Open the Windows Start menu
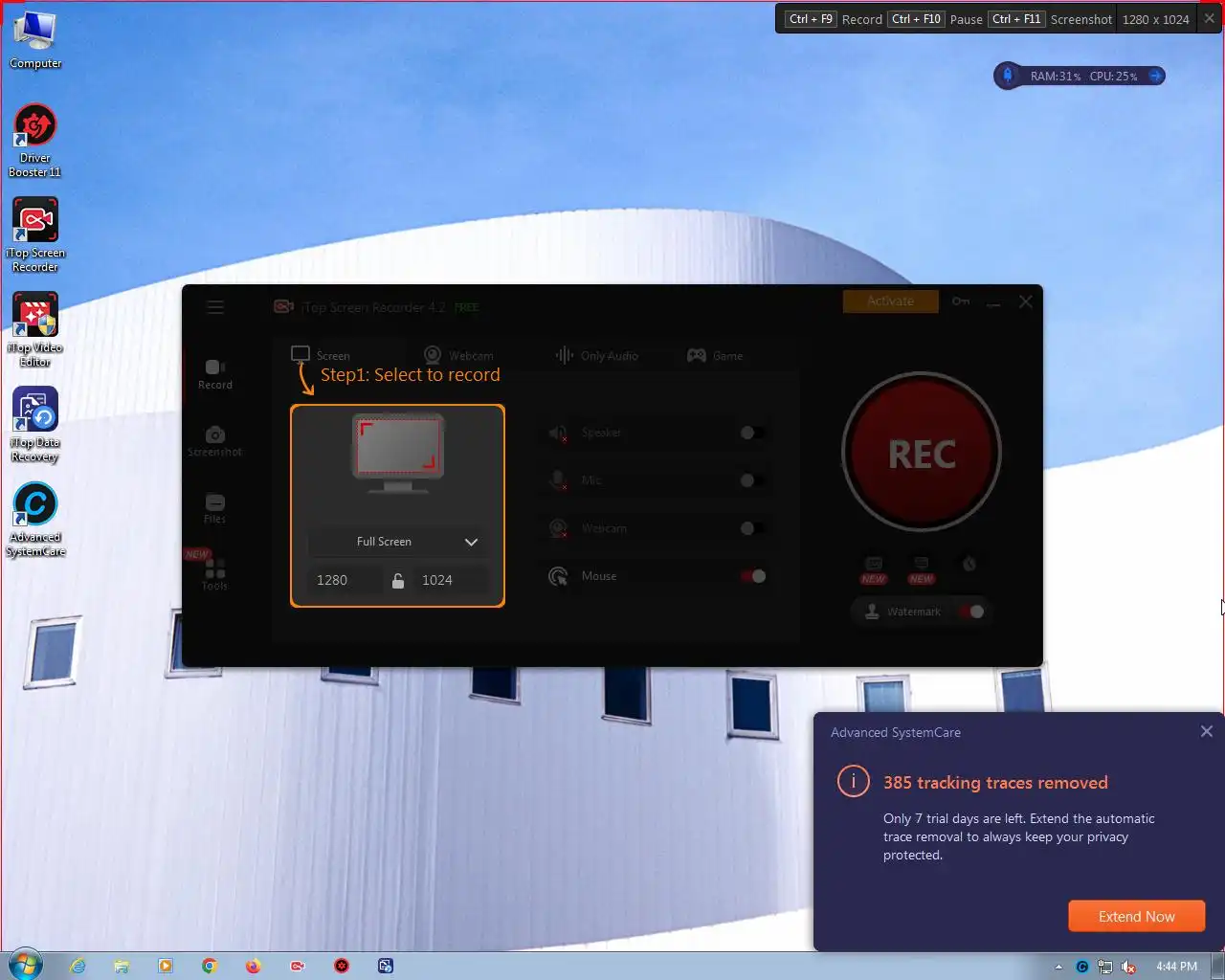Screen dimensions: 1225x980 point(25,965)
